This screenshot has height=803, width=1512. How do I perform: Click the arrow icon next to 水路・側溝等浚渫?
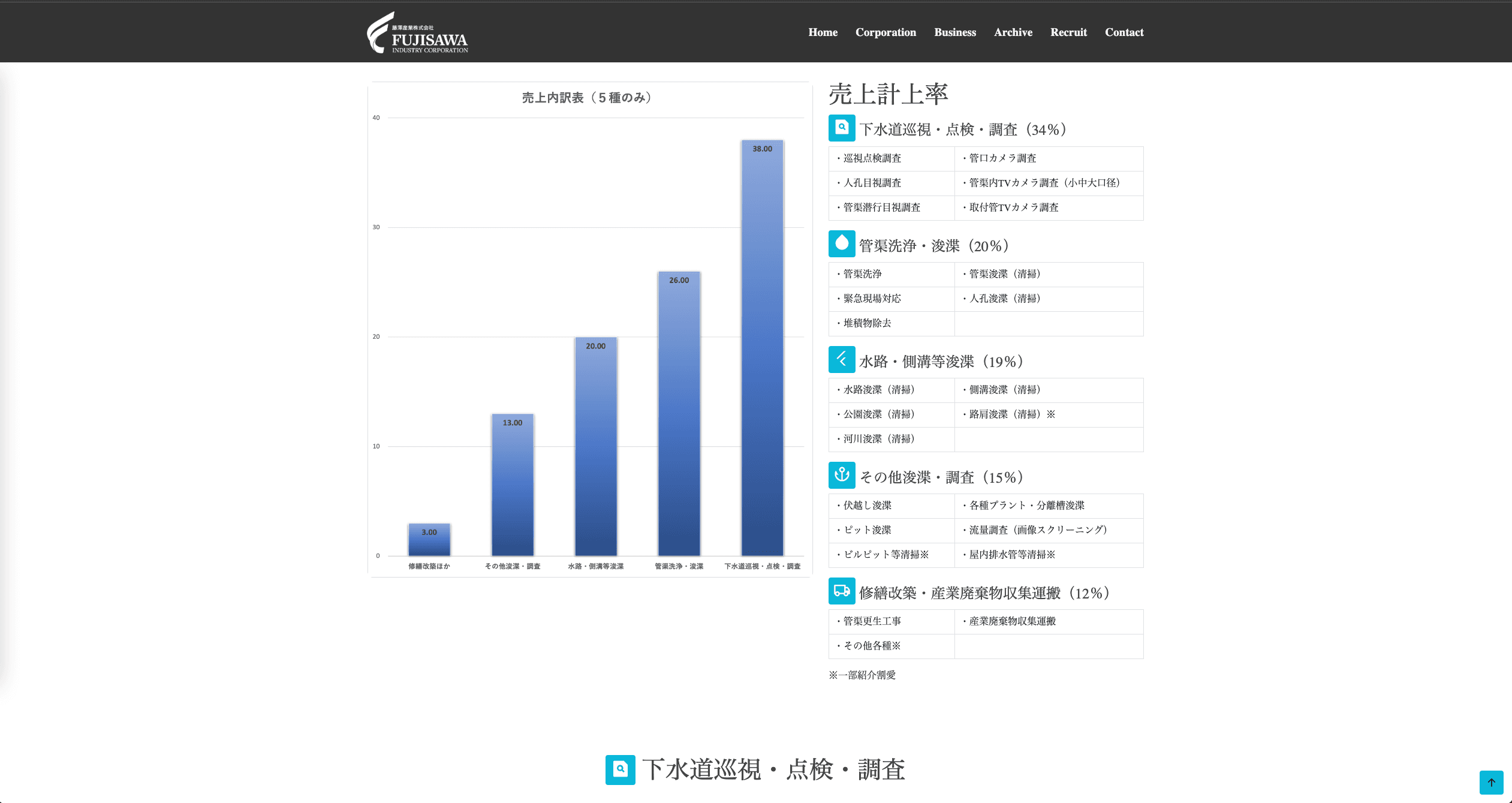[842, 360]
